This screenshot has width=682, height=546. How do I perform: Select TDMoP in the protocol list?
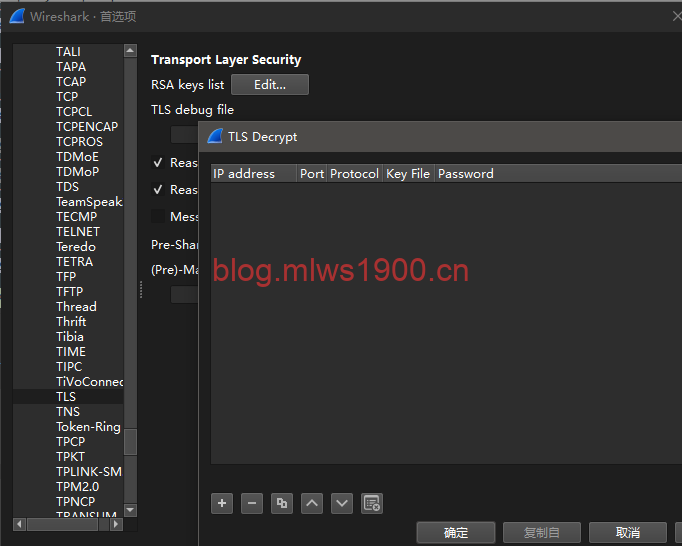click(77, 172)
